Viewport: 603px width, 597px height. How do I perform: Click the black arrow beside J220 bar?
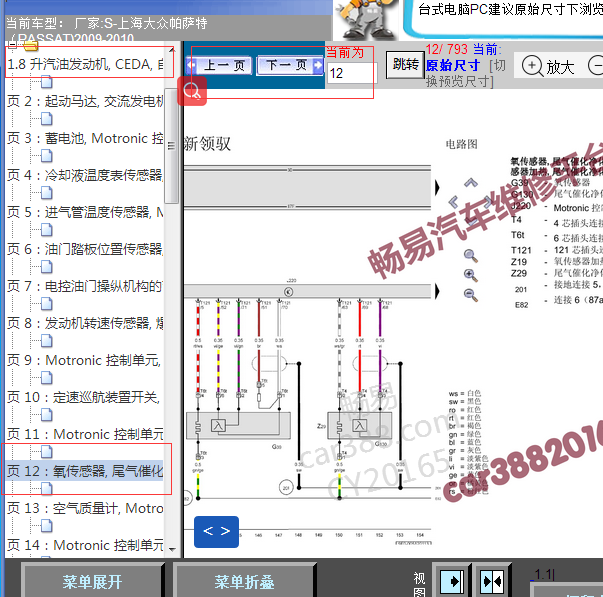click(437, 291)
